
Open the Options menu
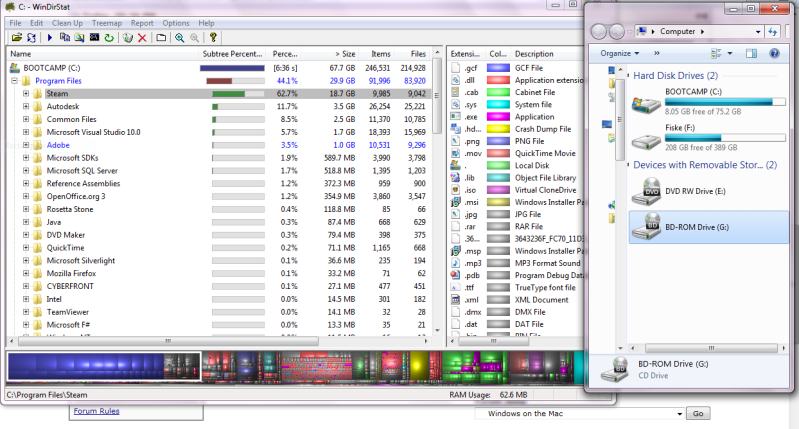click(176, 23)
